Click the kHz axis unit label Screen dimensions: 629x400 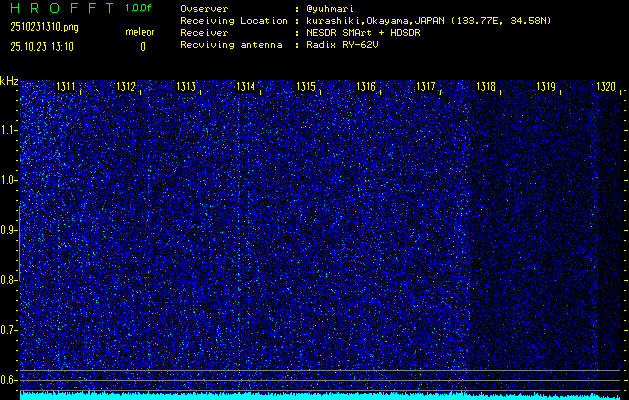tap(9, 81)
